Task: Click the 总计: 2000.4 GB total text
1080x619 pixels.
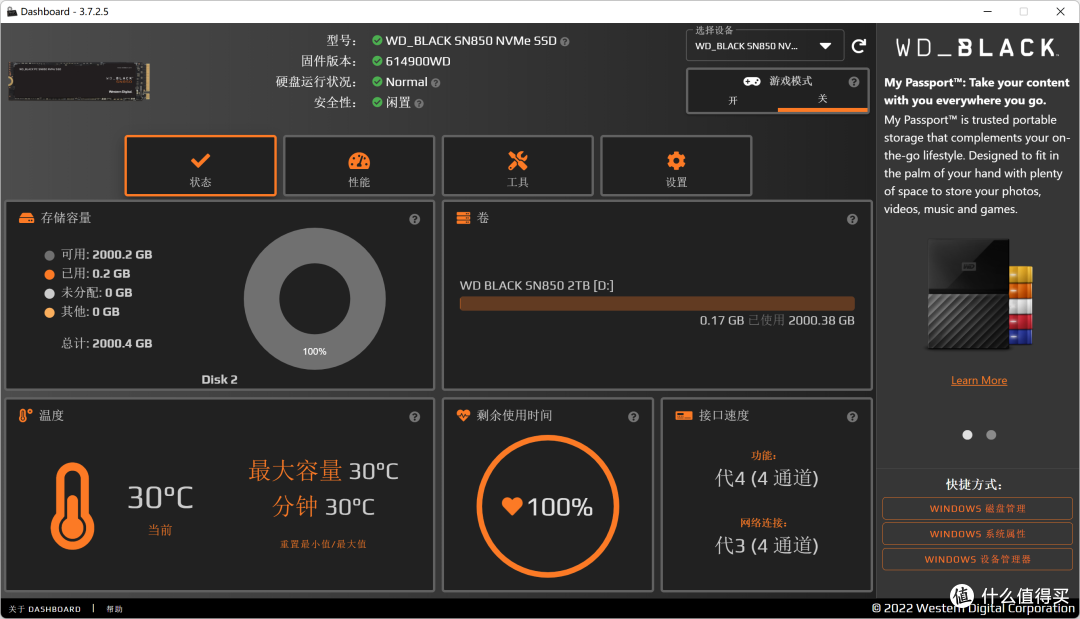Action: click(x=107, y=343)
